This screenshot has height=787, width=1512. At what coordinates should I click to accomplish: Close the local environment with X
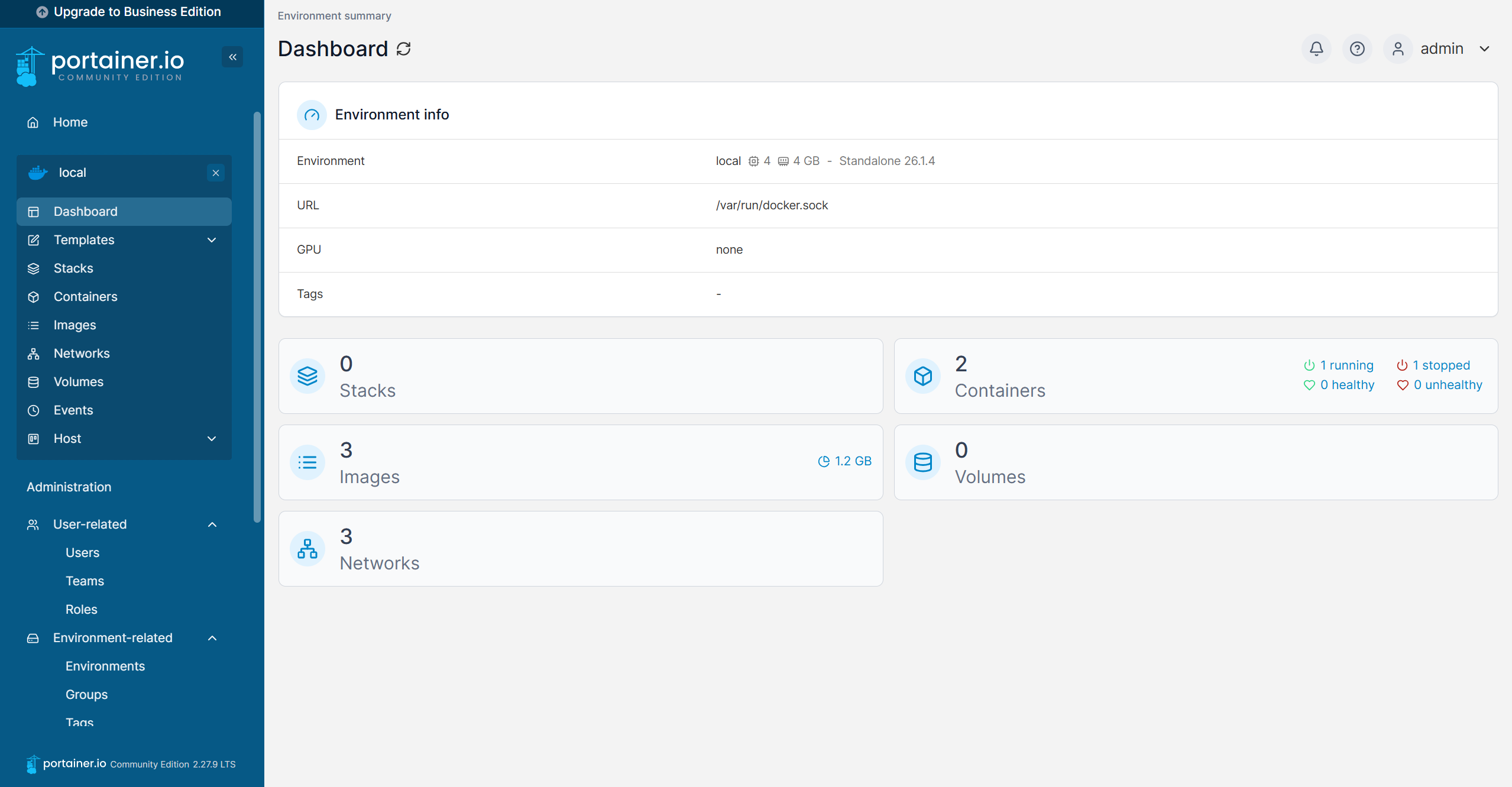click(x=216, y=173)
